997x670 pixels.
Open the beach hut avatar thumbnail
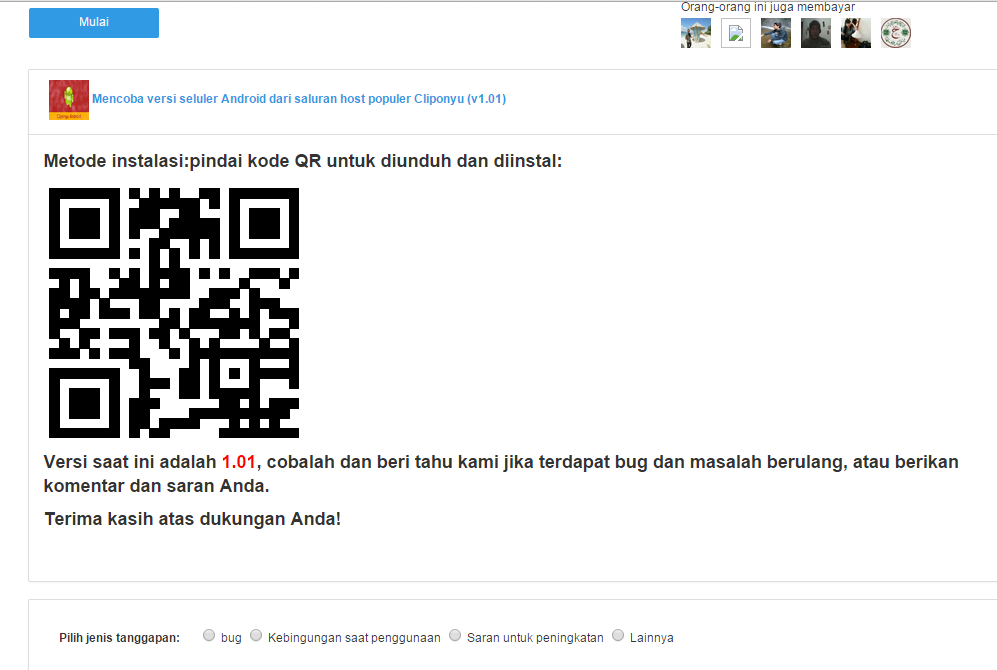click(696, 32)
